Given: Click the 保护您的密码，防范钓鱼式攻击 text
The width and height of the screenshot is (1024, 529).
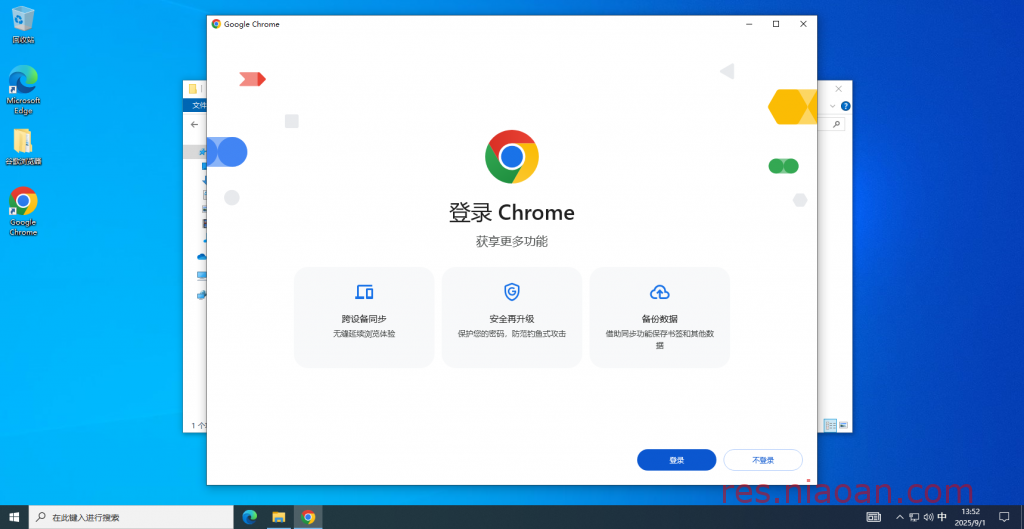Looking at the screenshot, I should 511,334.
